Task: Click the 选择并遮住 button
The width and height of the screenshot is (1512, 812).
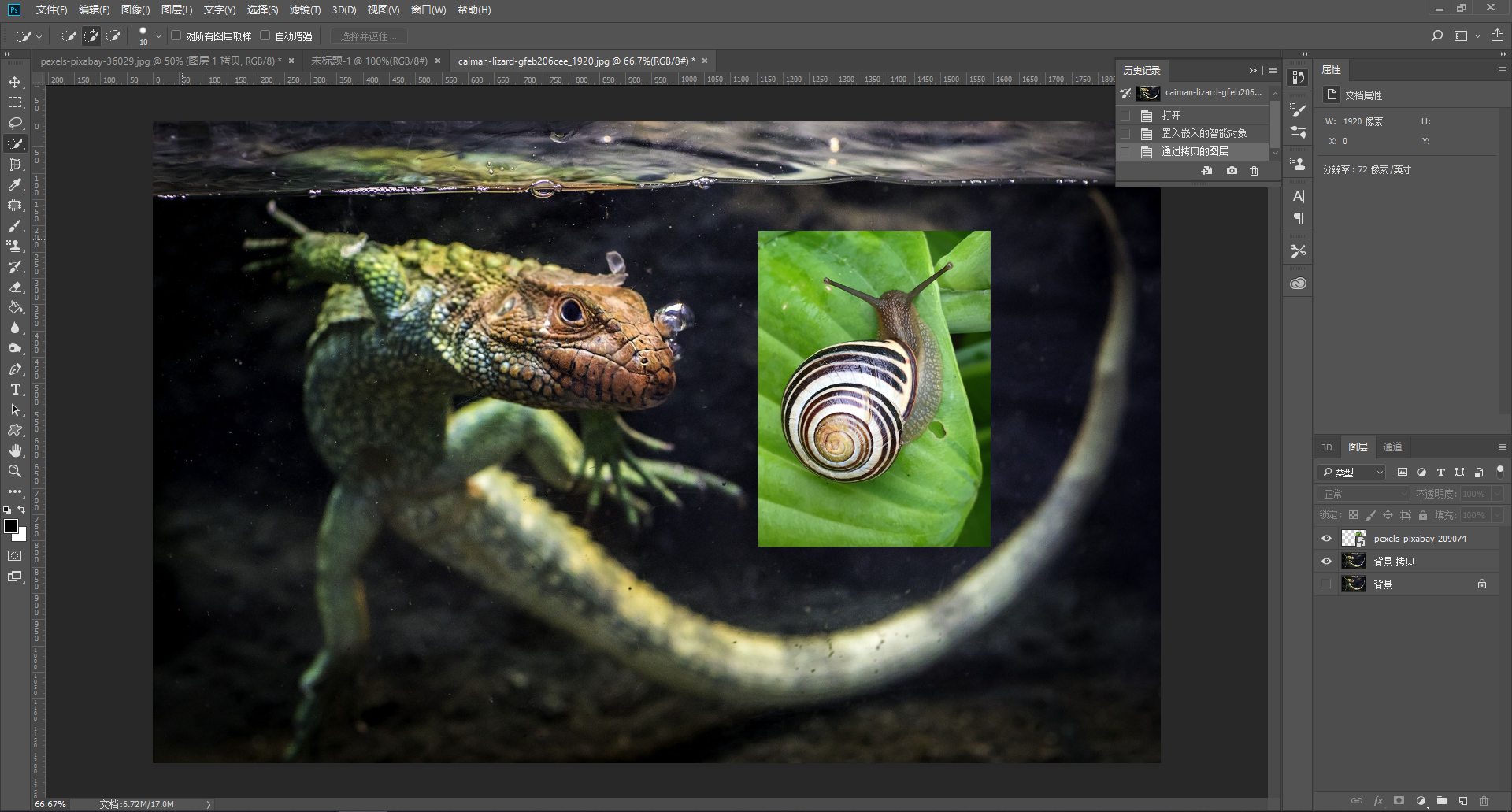Action: [x=369, y=36]
